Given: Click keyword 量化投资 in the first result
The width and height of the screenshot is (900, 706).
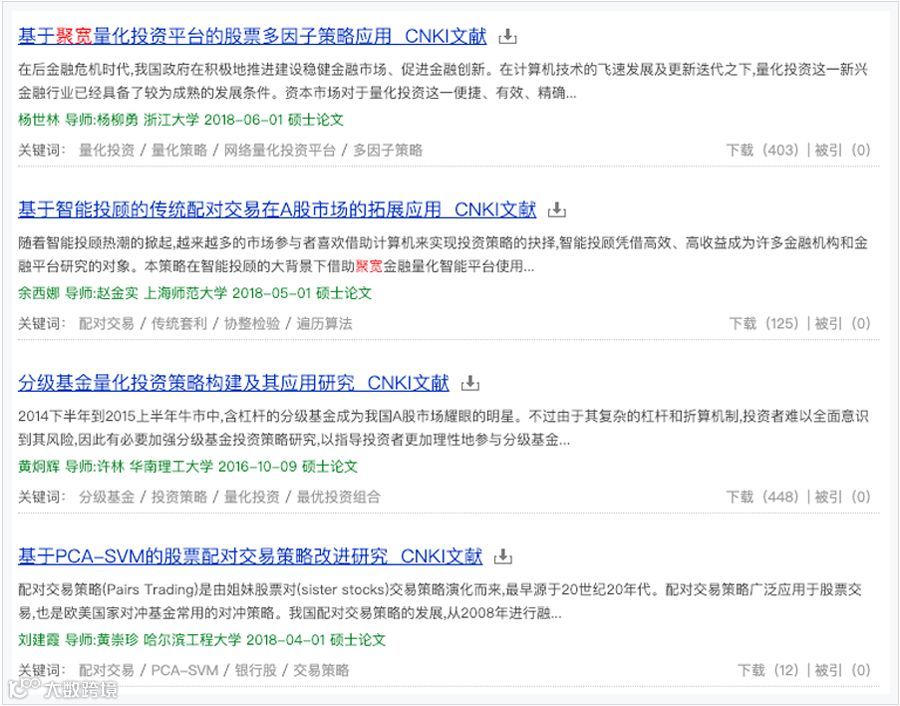Looking at the screenshot, I should click(107, 150).
